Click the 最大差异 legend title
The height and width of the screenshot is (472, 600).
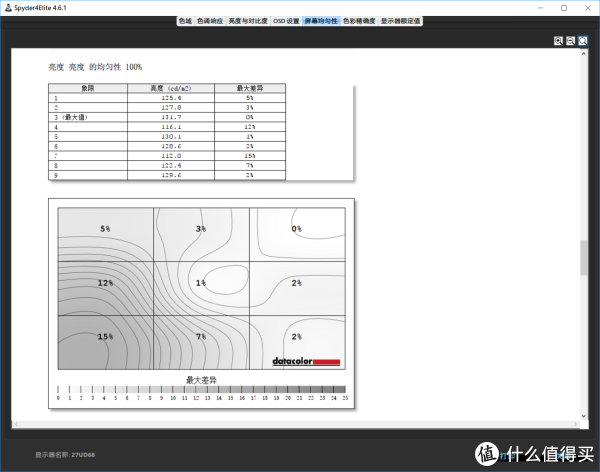pos(201,380)
